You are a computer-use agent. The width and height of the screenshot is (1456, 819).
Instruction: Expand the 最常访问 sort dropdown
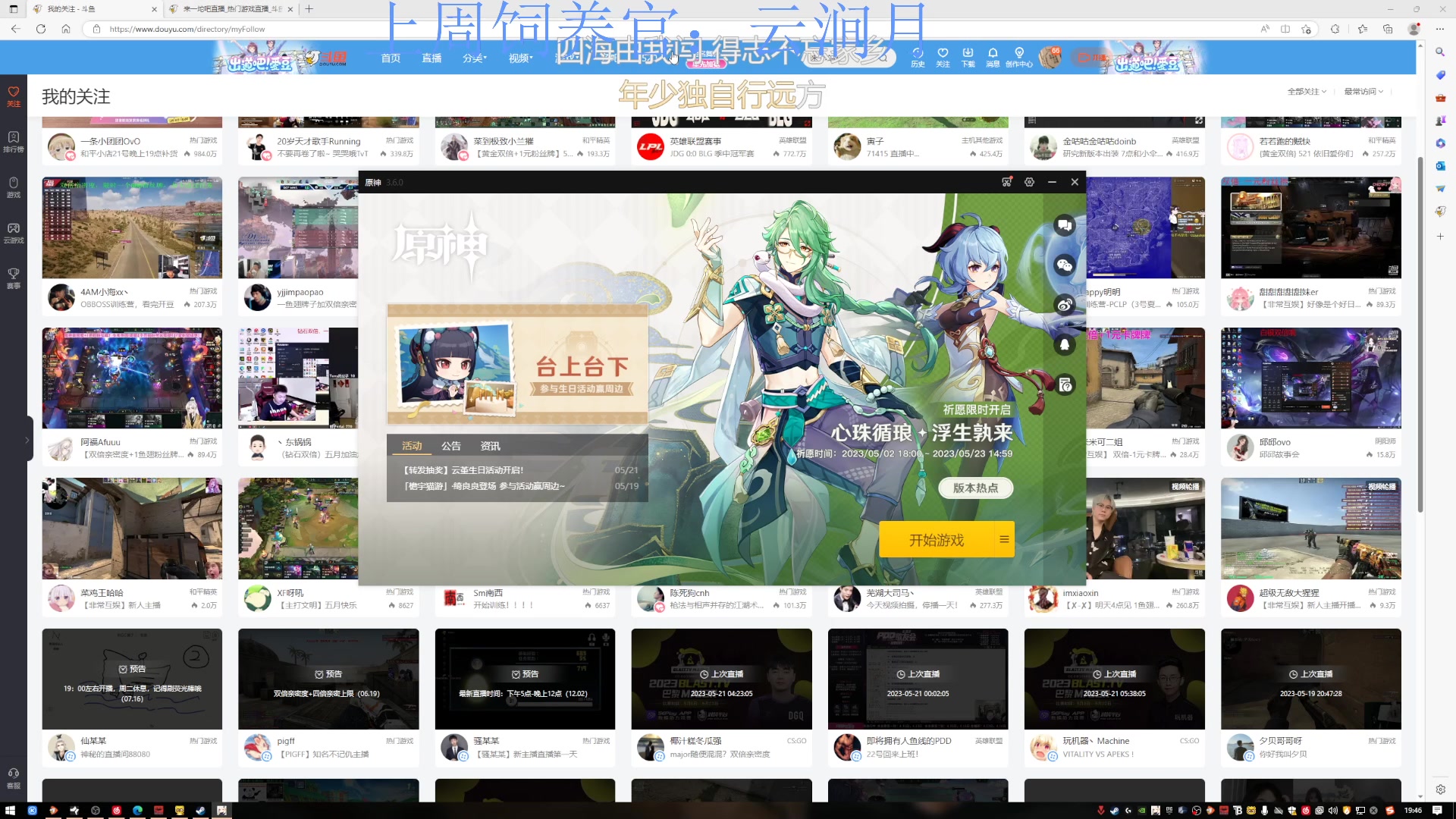click(1363, 92)
